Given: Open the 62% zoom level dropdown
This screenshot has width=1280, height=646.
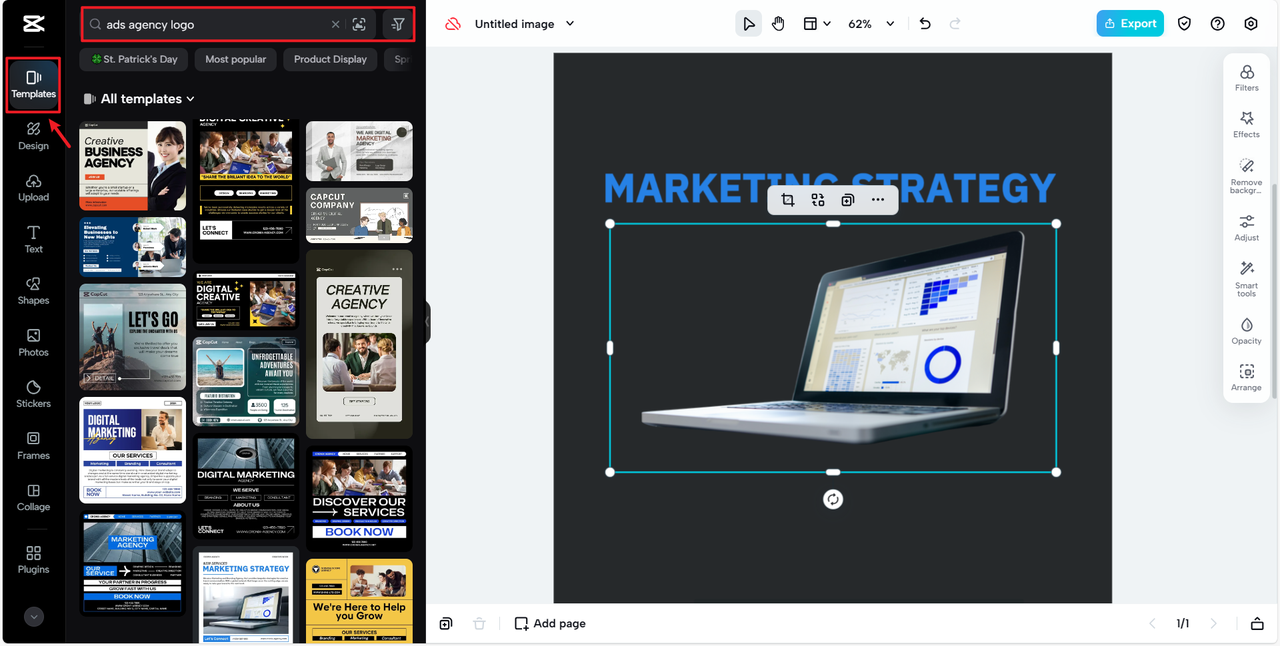Looking at the screenshot, I should coord(871,24).
